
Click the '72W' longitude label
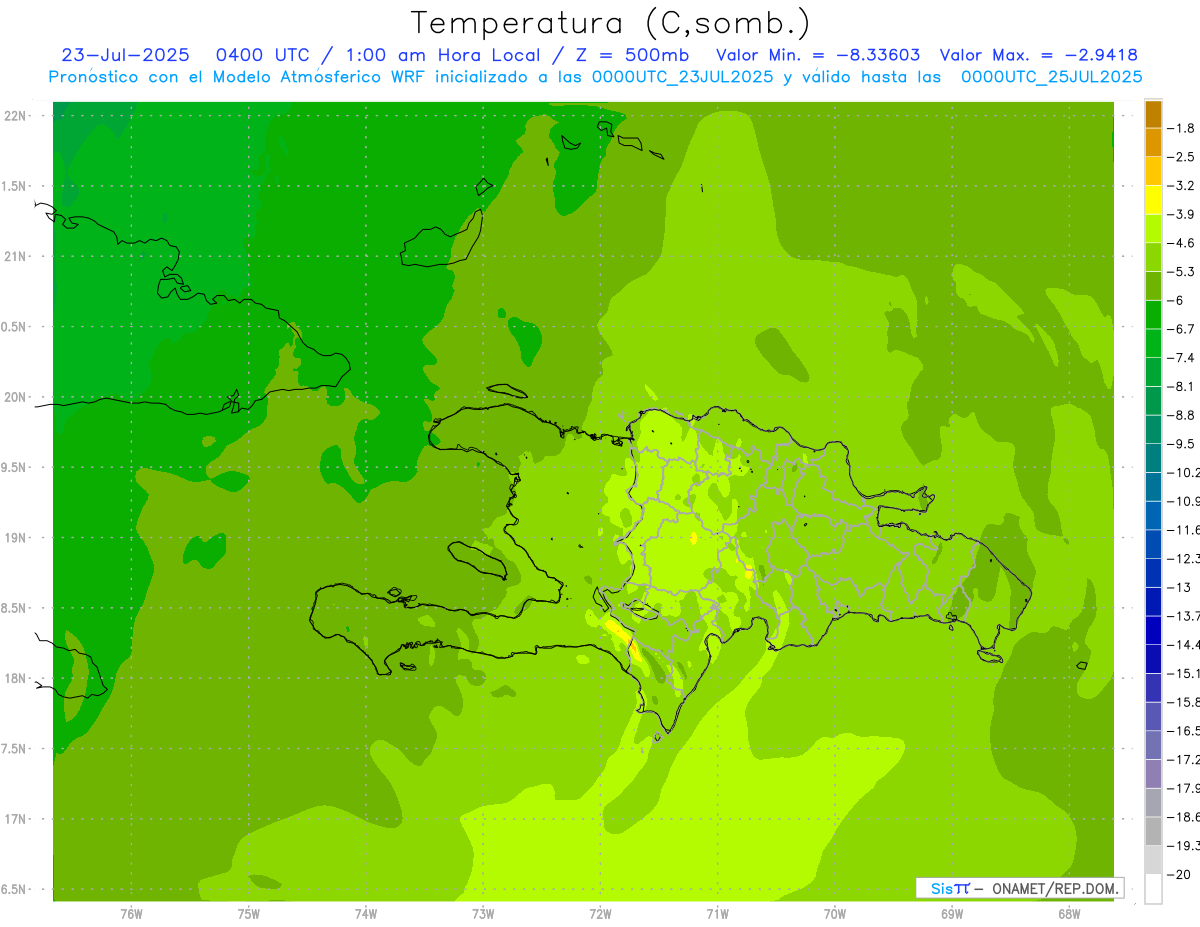[600, 913]
